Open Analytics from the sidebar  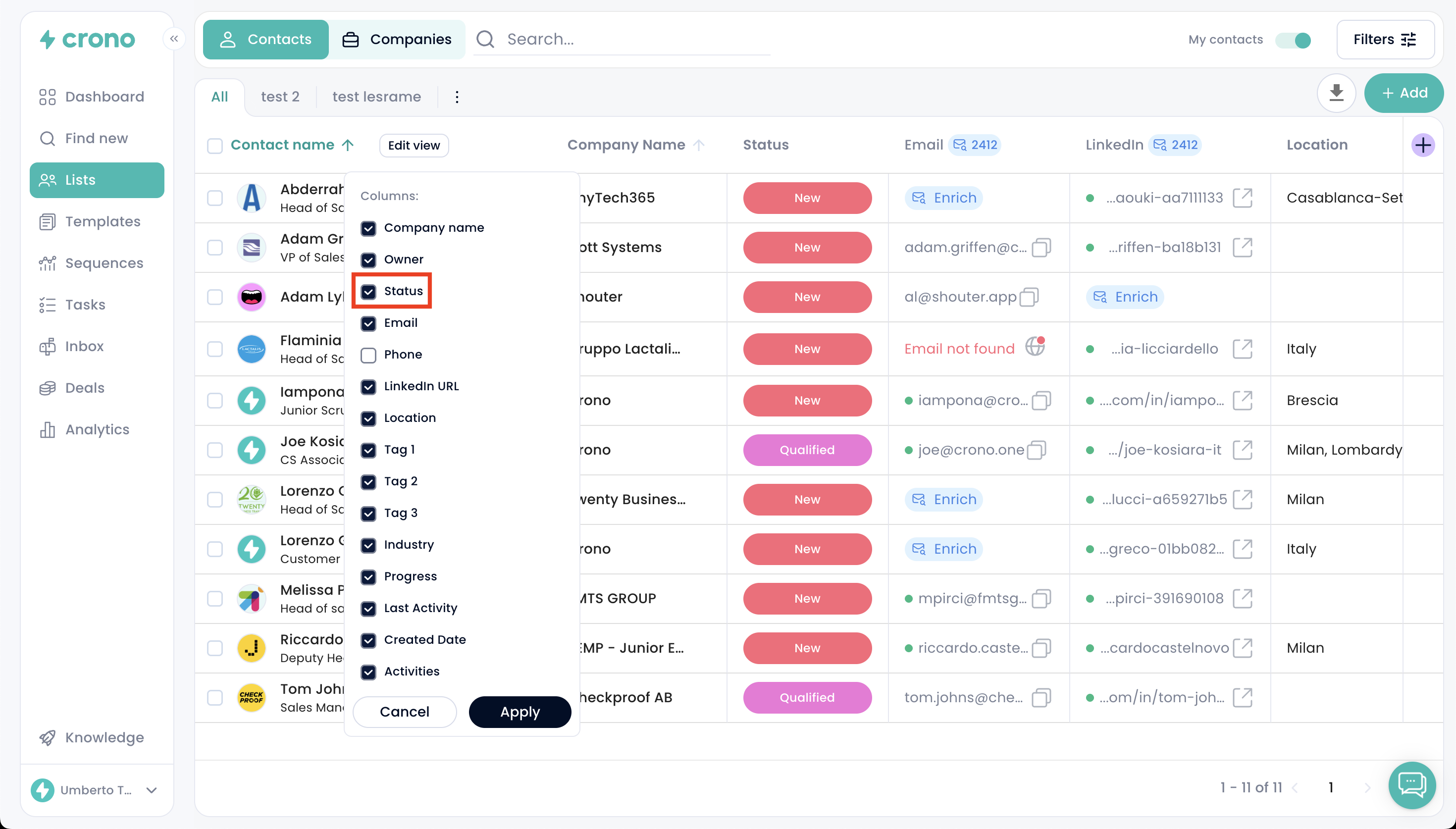tap(97, 429)
